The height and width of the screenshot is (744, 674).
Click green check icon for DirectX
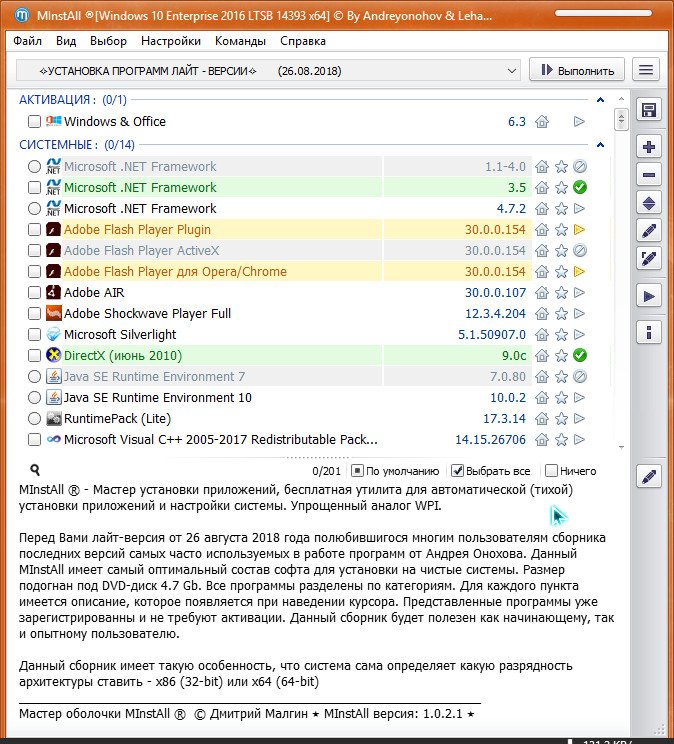point(580,355)
